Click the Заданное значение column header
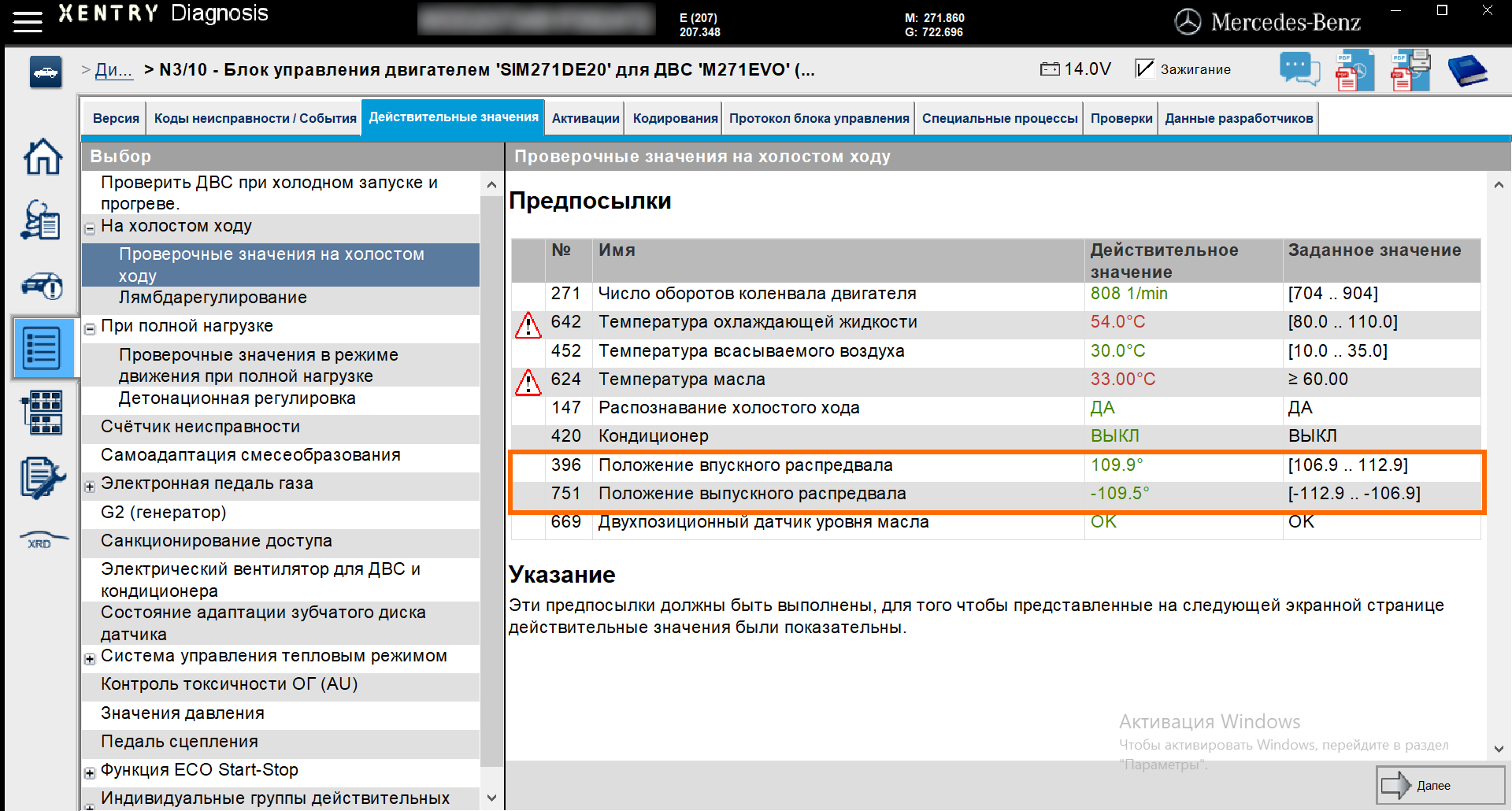 point(1374,250)
